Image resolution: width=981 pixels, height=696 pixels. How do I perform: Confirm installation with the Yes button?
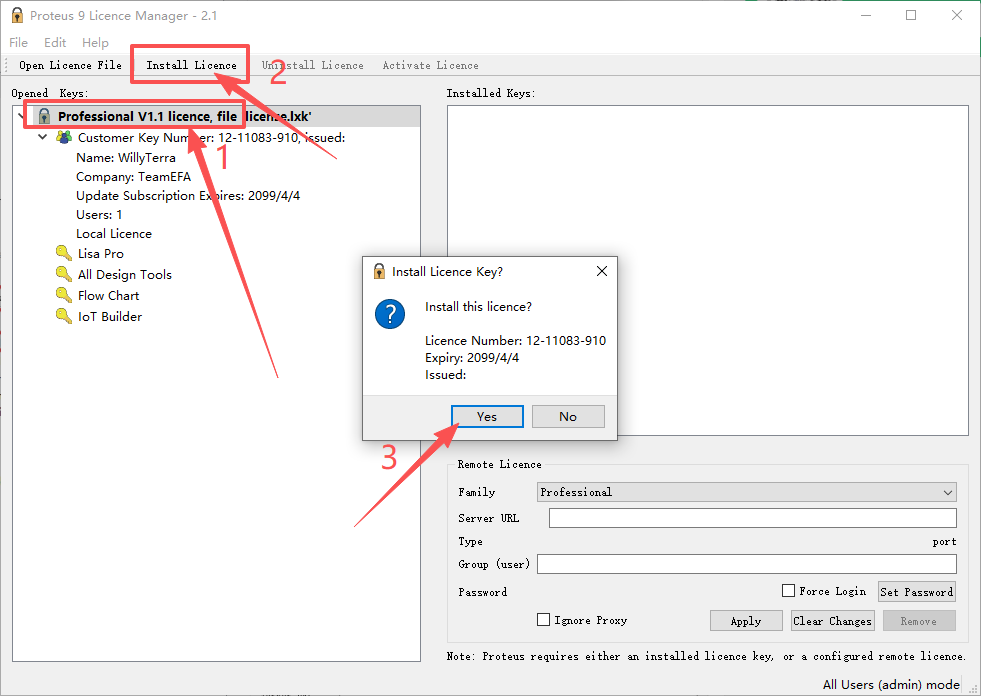487,417
